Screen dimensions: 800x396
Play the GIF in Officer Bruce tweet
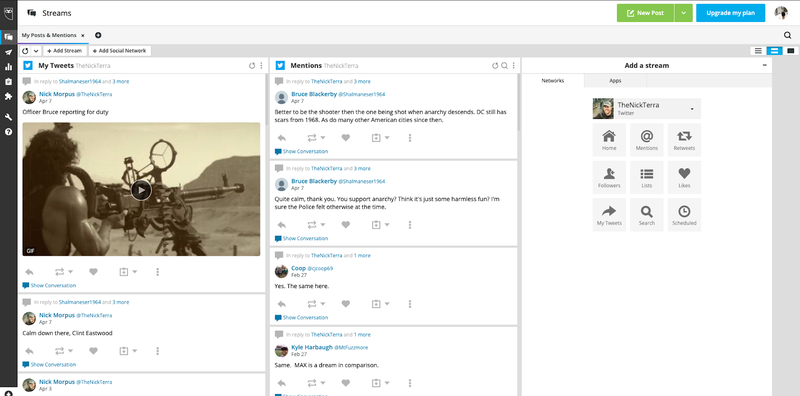tap(141, 190)
